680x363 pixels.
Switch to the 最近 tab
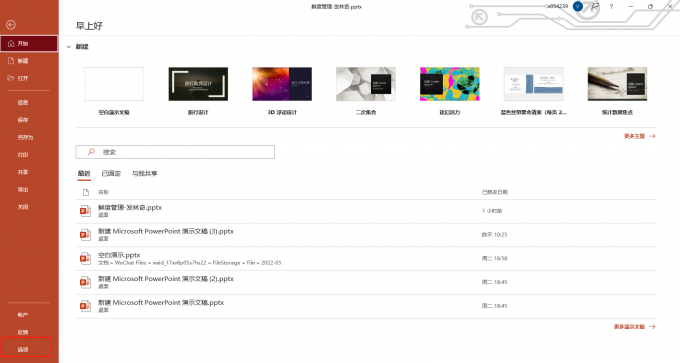(x=84, y=173)
